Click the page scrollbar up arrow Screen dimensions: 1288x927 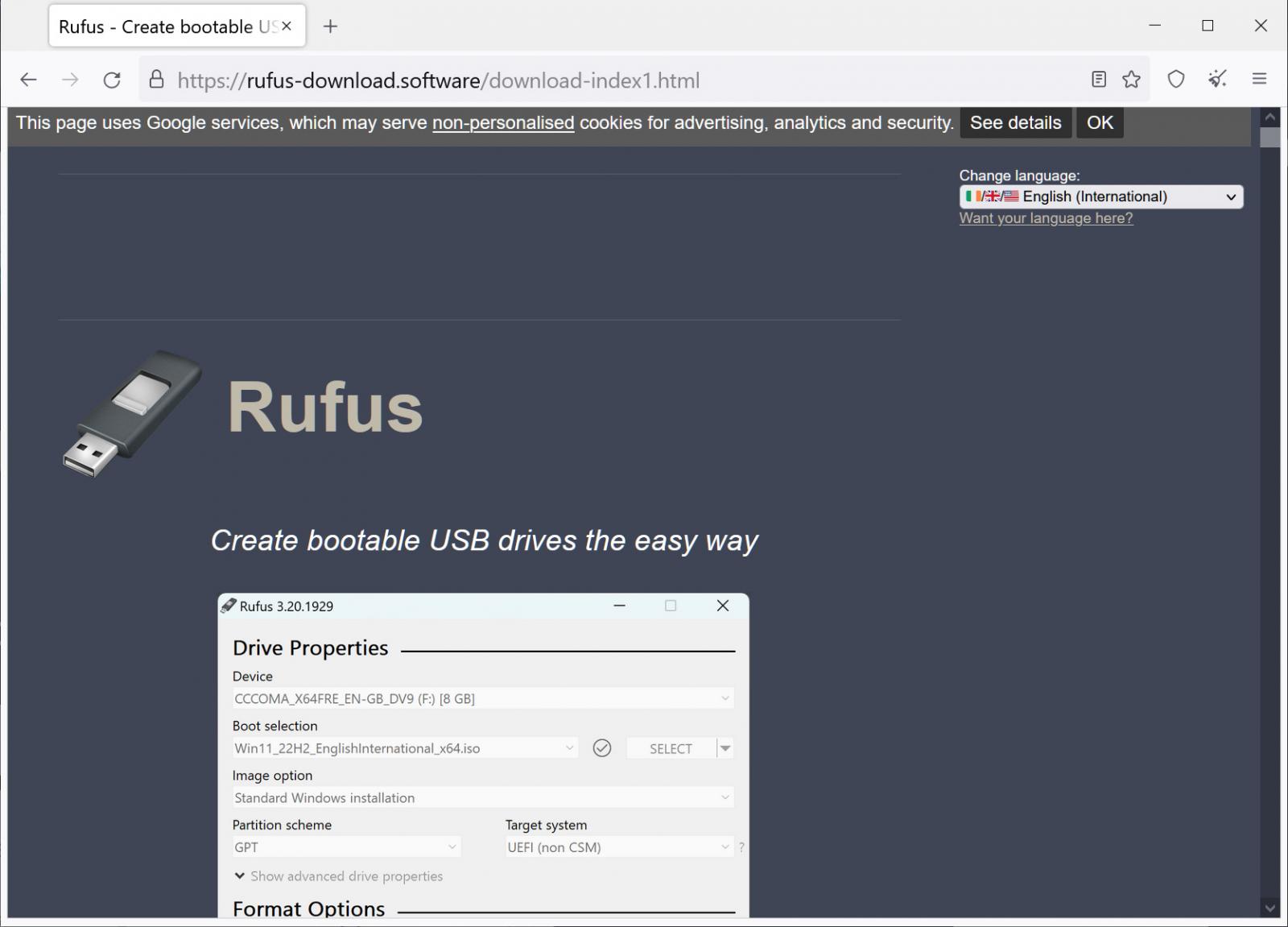(1270, 117)
